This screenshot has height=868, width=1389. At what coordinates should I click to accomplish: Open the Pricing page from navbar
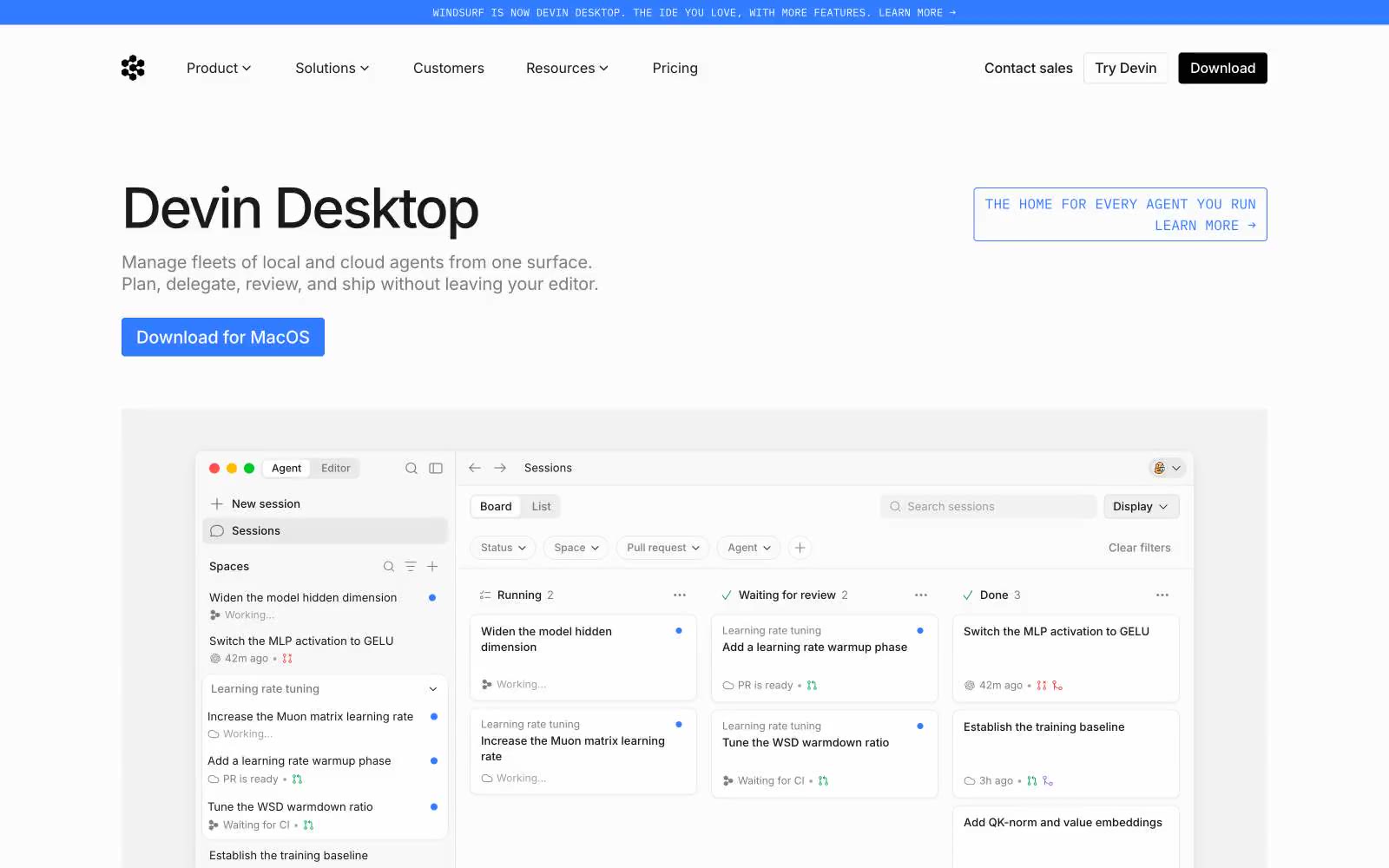click(x=675, y=68)
